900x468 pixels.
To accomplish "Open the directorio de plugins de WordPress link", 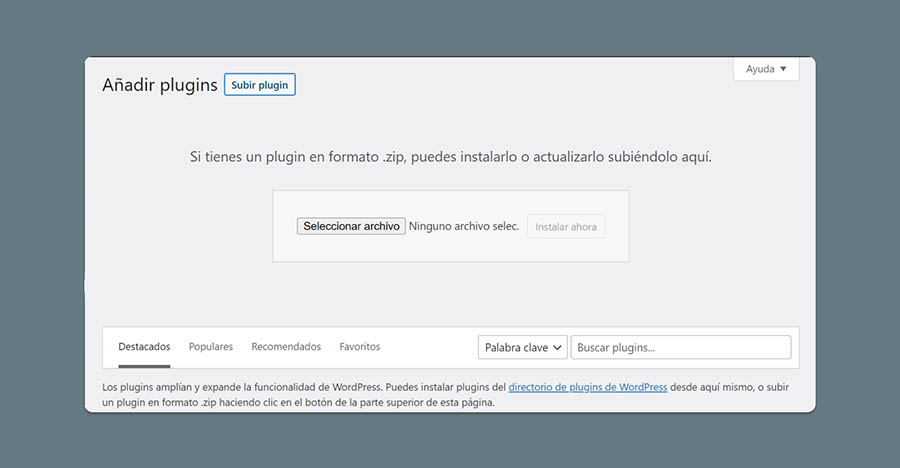I will [x=588, y=386].
